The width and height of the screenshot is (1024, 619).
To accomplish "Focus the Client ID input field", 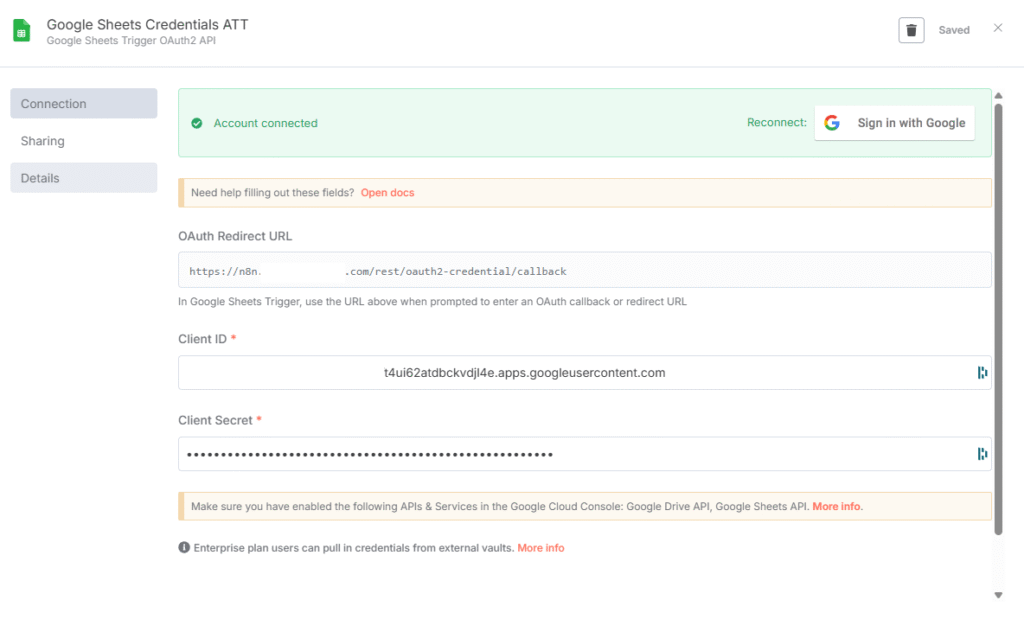I will (570, 373).
